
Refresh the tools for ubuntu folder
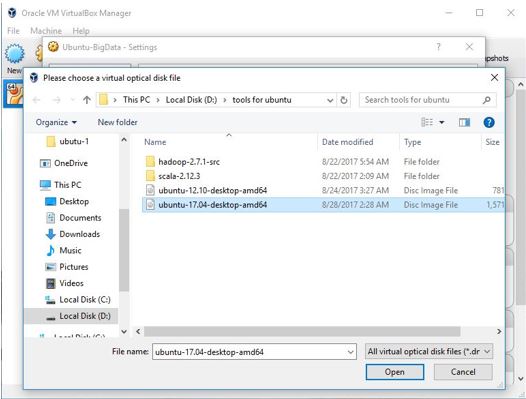(x=344, y=100)
